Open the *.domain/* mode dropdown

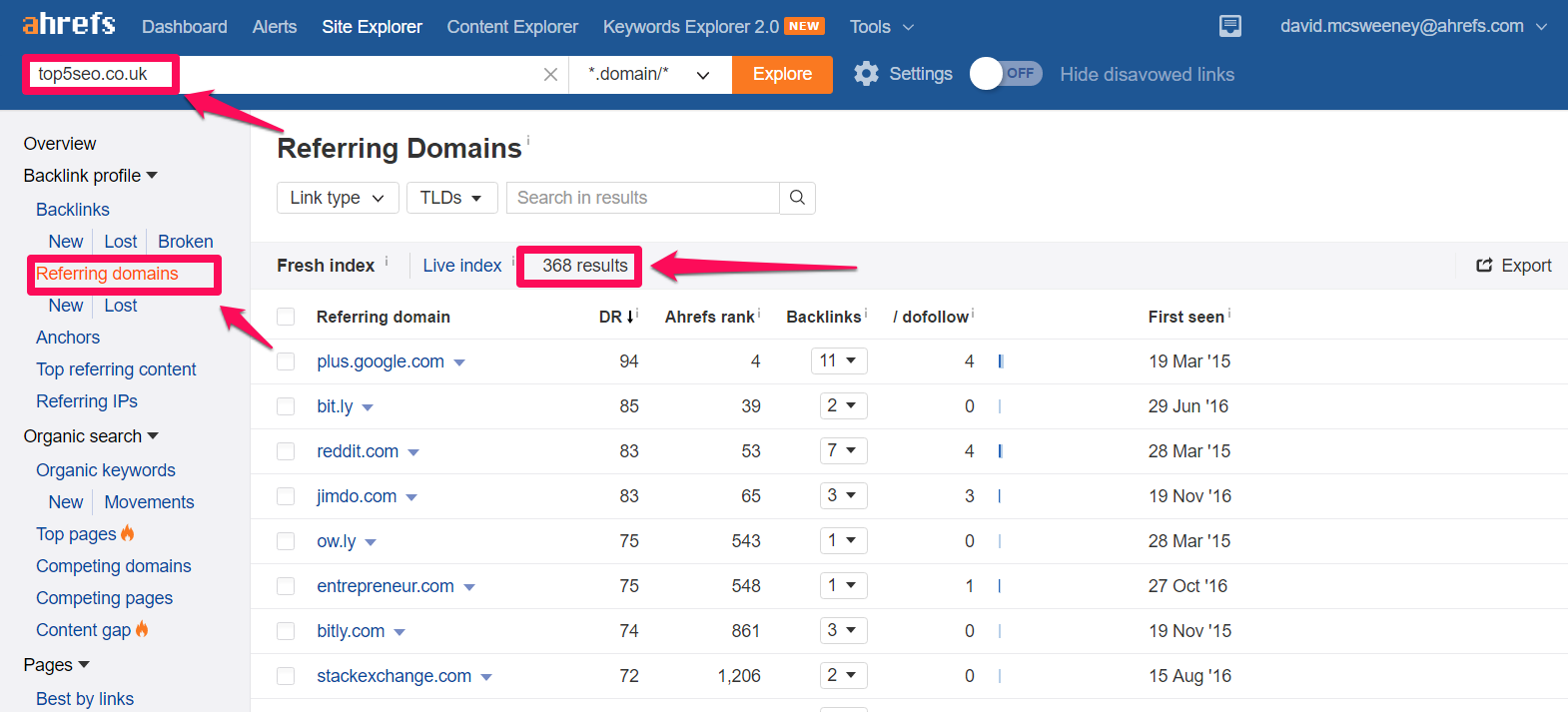pyautogui.click(x=650, y=75)
